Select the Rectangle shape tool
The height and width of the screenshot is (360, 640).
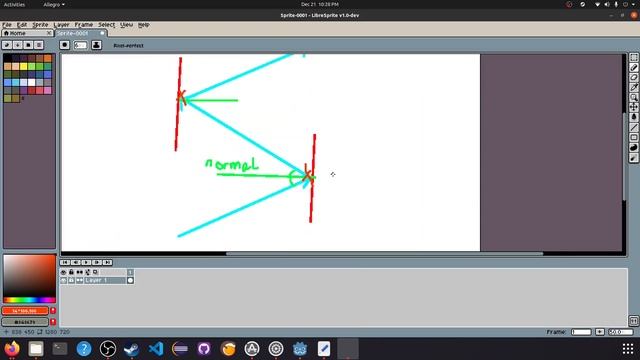(633, 138)
